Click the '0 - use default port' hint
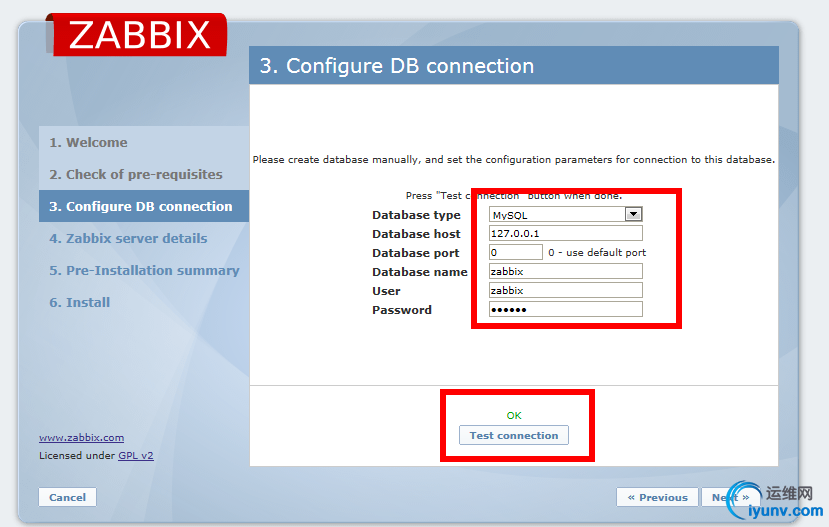 coord(597,253)
